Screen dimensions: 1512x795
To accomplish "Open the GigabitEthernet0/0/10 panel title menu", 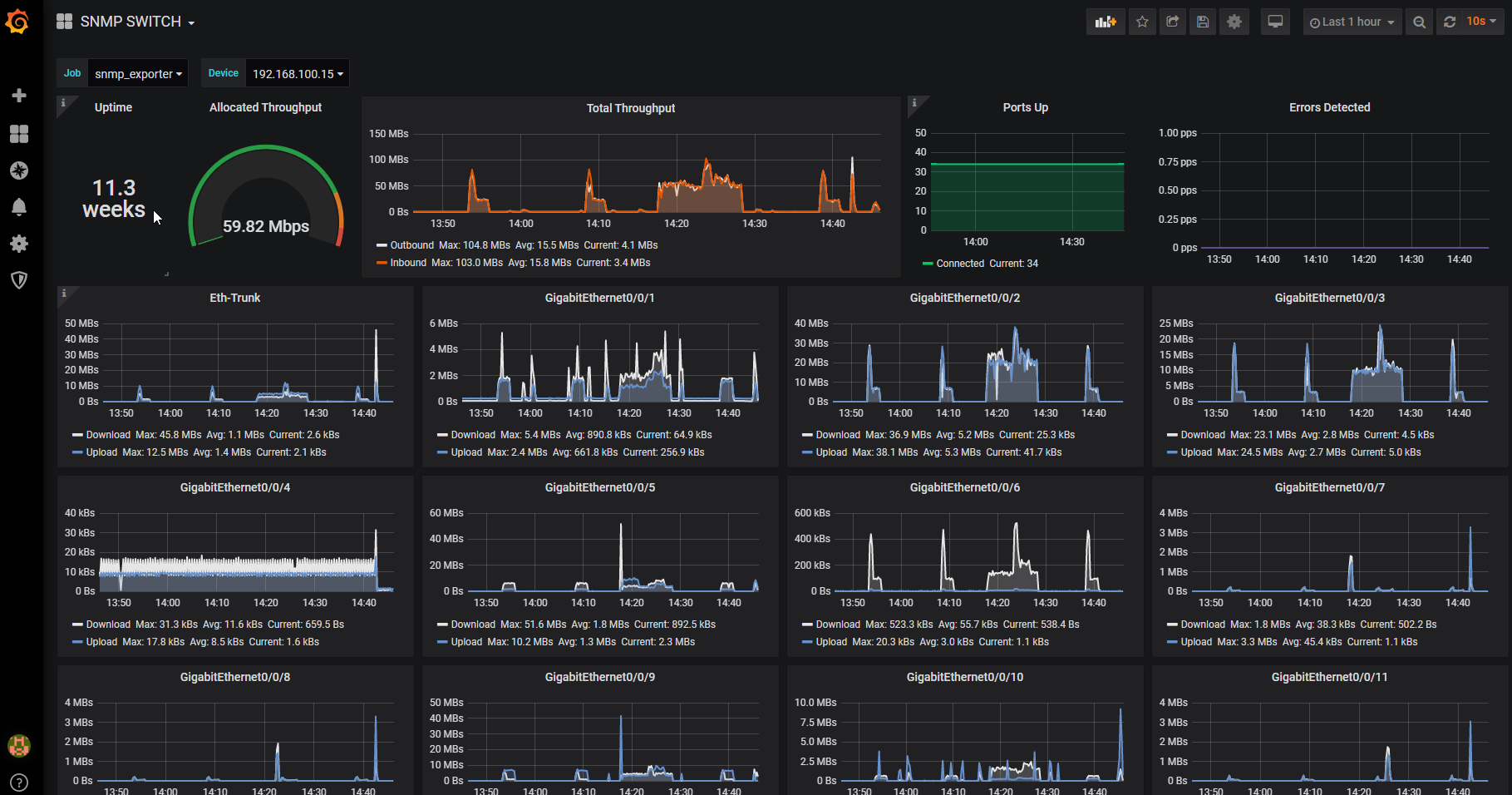I will click(964, 677).
